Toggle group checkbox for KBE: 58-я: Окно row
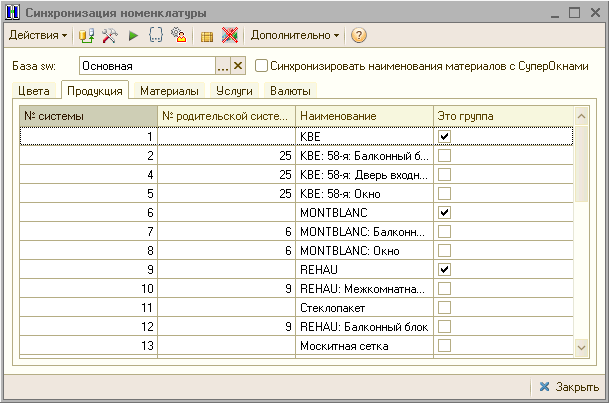 pos(444,194)
